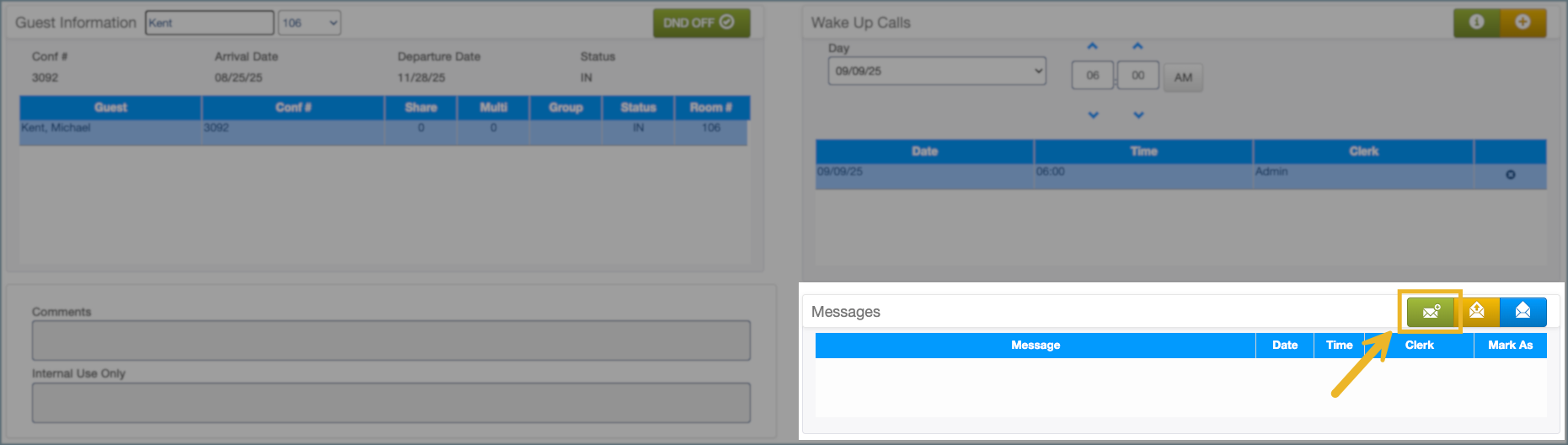Decrease the wake up hour value
The width and height of the screenshot is (1568, 445).
coord(1093,115)
